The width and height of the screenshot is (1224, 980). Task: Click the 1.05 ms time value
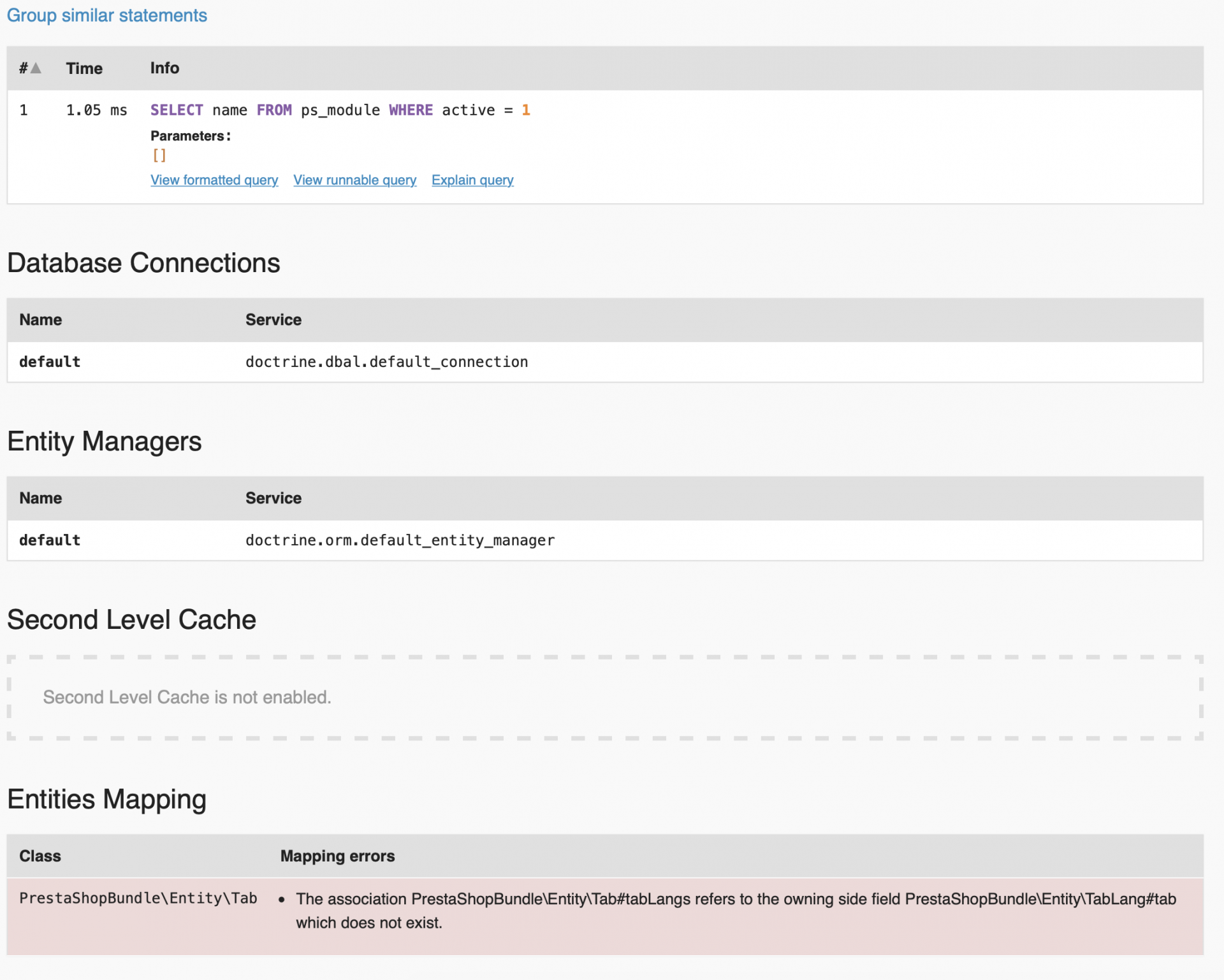pos(96,110)
